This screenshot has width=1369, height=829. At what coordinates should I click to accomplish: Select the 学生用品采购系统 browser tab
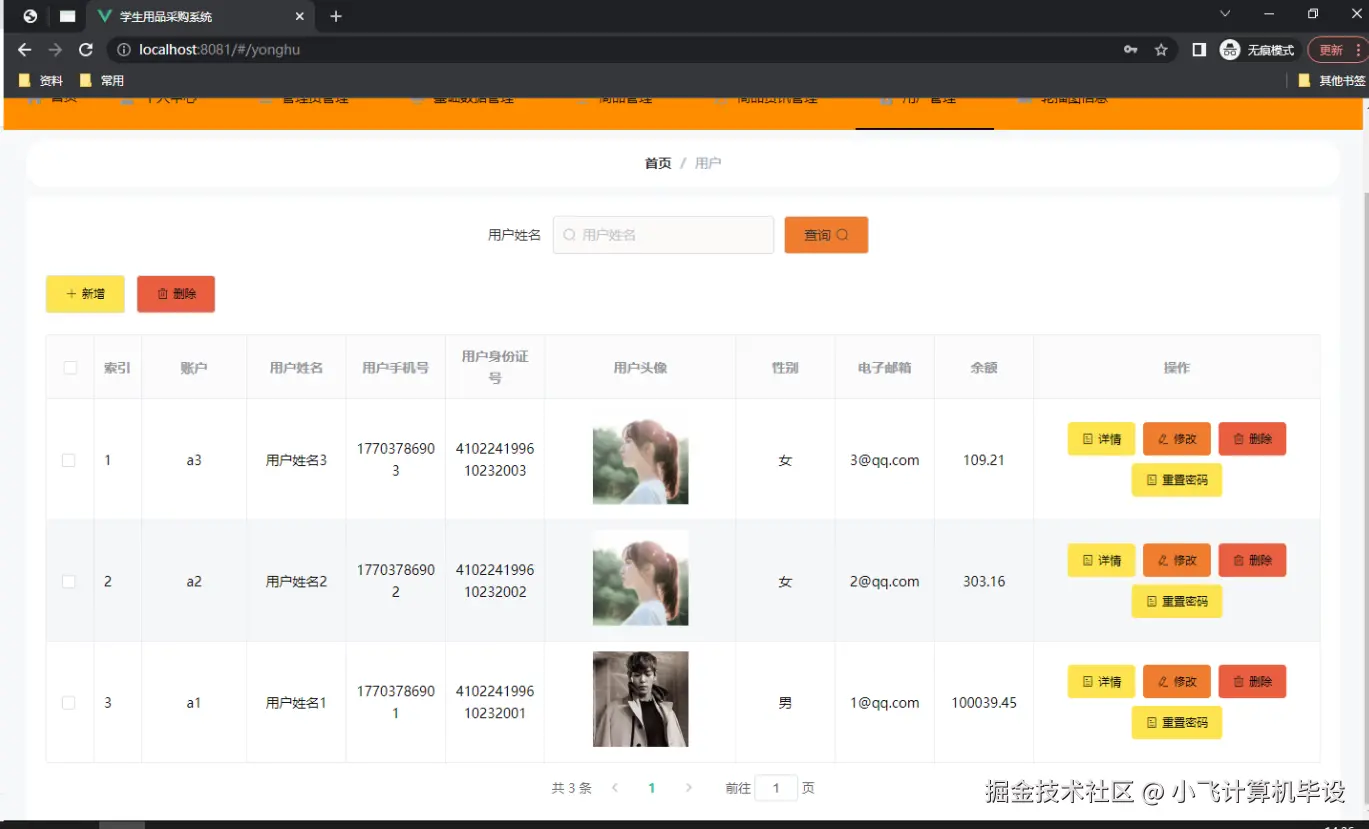[x=200, y=16]
